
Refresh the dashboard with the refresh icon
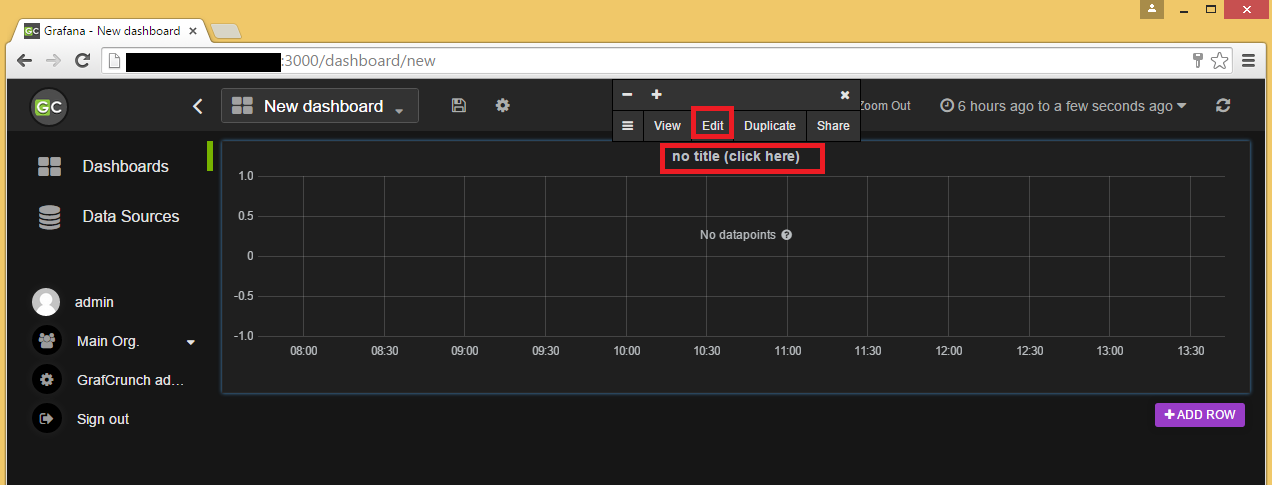1222,105
